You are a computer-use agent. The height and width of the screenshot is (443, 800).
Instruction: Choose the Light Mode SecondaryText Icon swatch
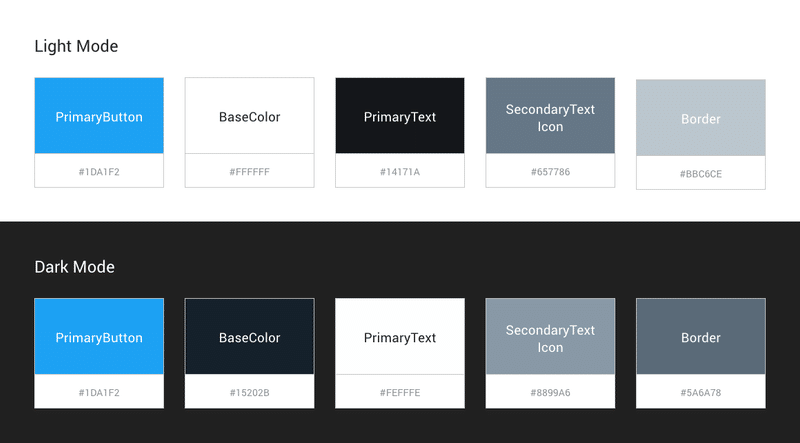tap(550, 115)
